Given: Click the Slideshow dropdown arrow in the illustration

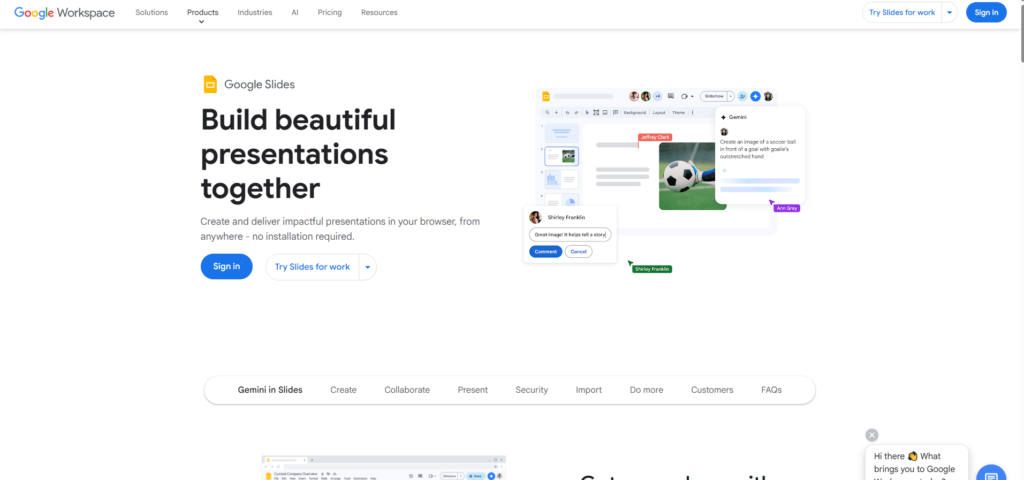Looking at the screenshot, I should point(731,96).
